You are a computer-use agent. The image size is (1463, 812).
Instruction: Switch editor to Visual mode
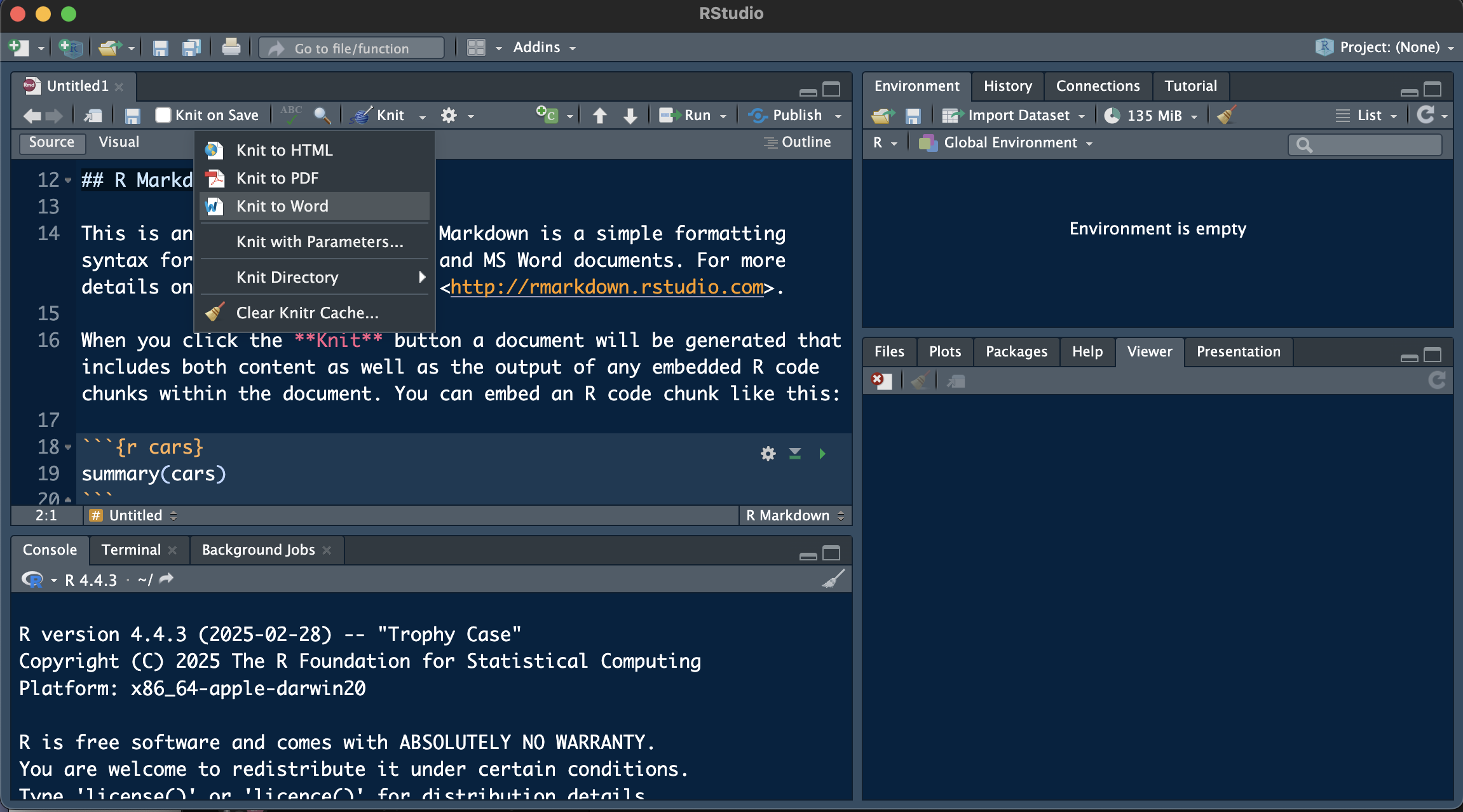pos(119,142)
